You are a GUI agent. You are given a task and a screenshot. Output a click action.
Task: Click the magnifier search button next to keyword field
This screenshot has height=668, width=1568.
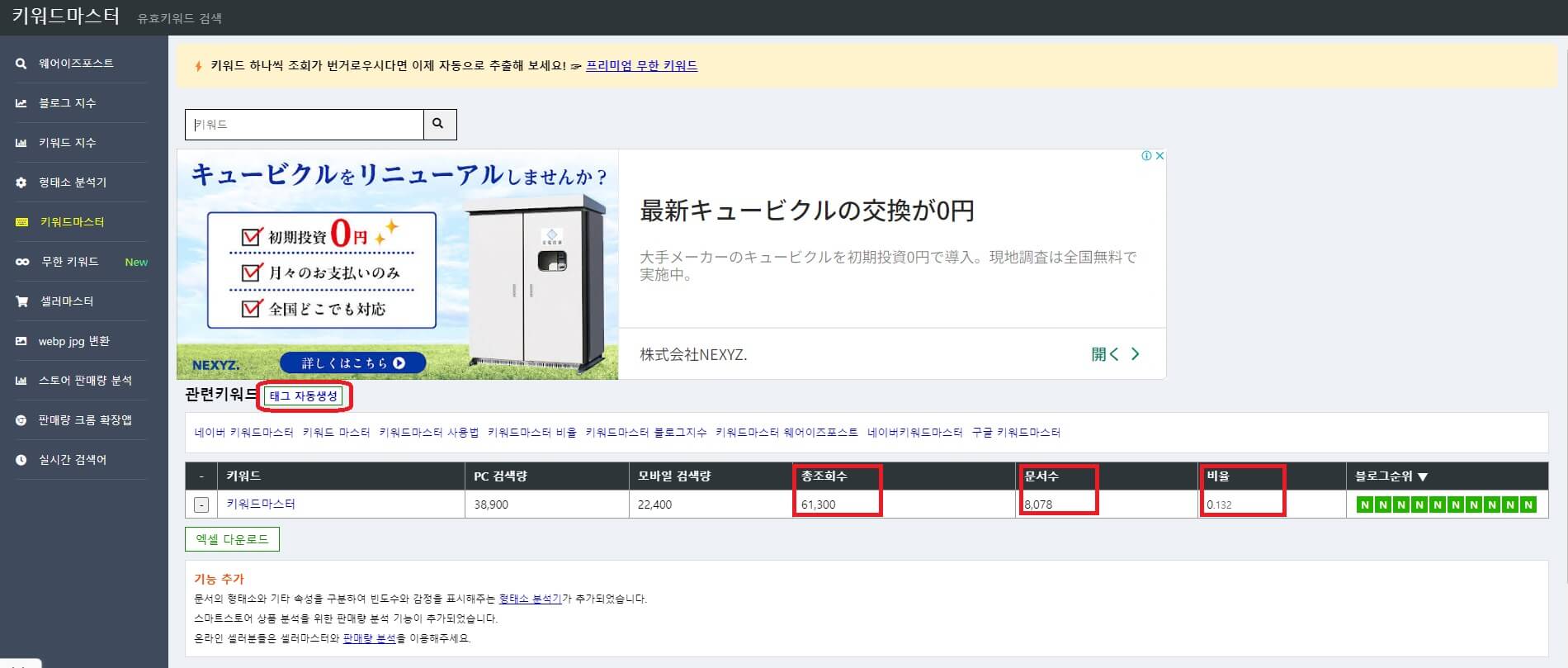tap(440, 124)
